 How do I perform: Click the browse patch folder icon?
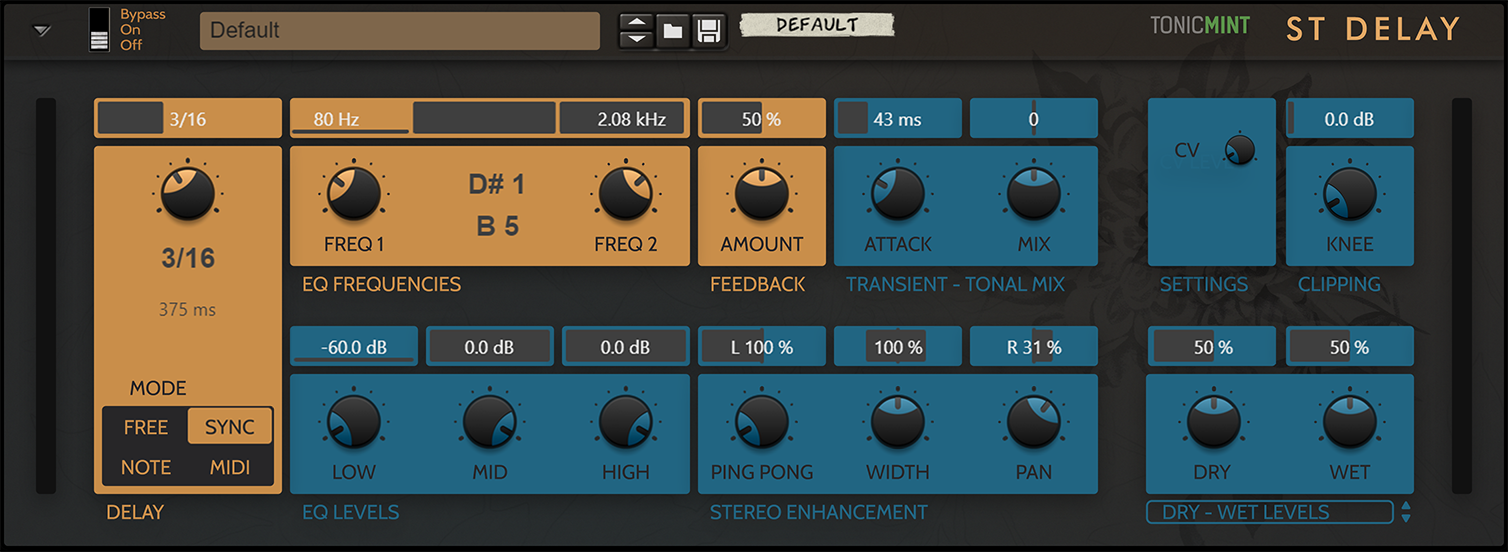point(673,31)
